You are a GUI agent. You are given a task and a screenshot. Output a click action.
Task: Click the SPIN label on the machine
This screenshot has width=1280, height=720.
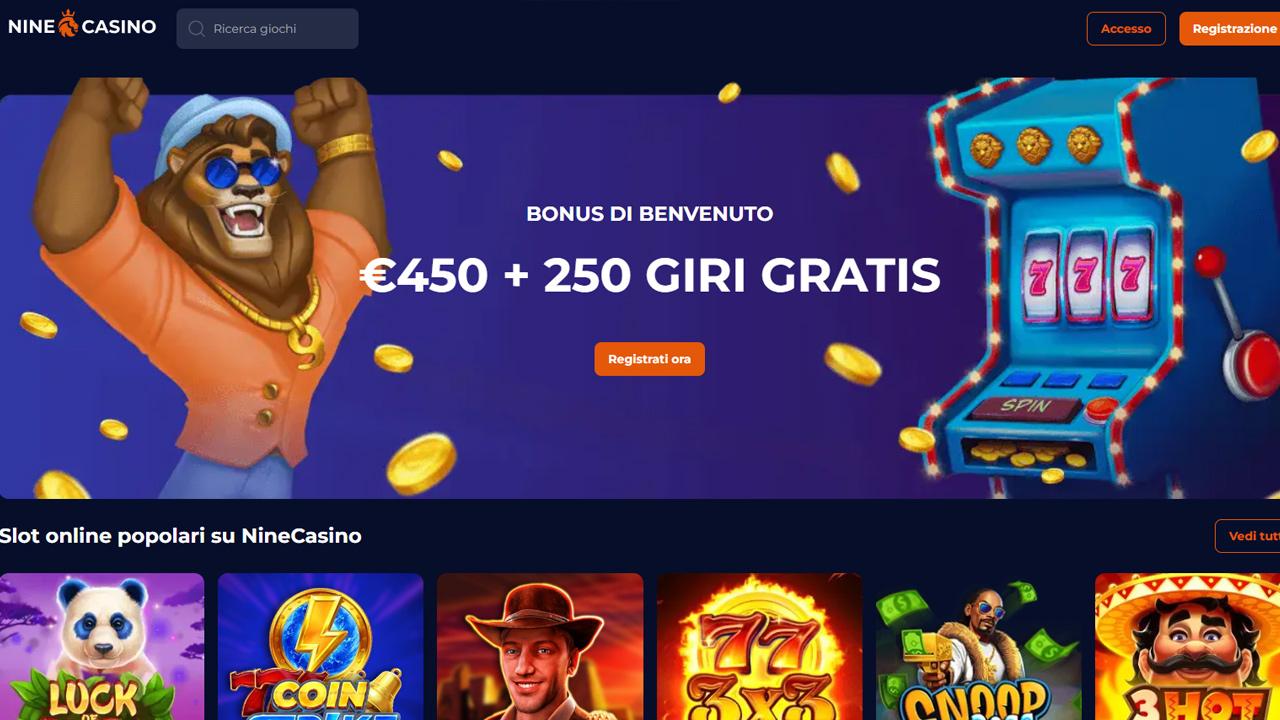point(1026,407)
